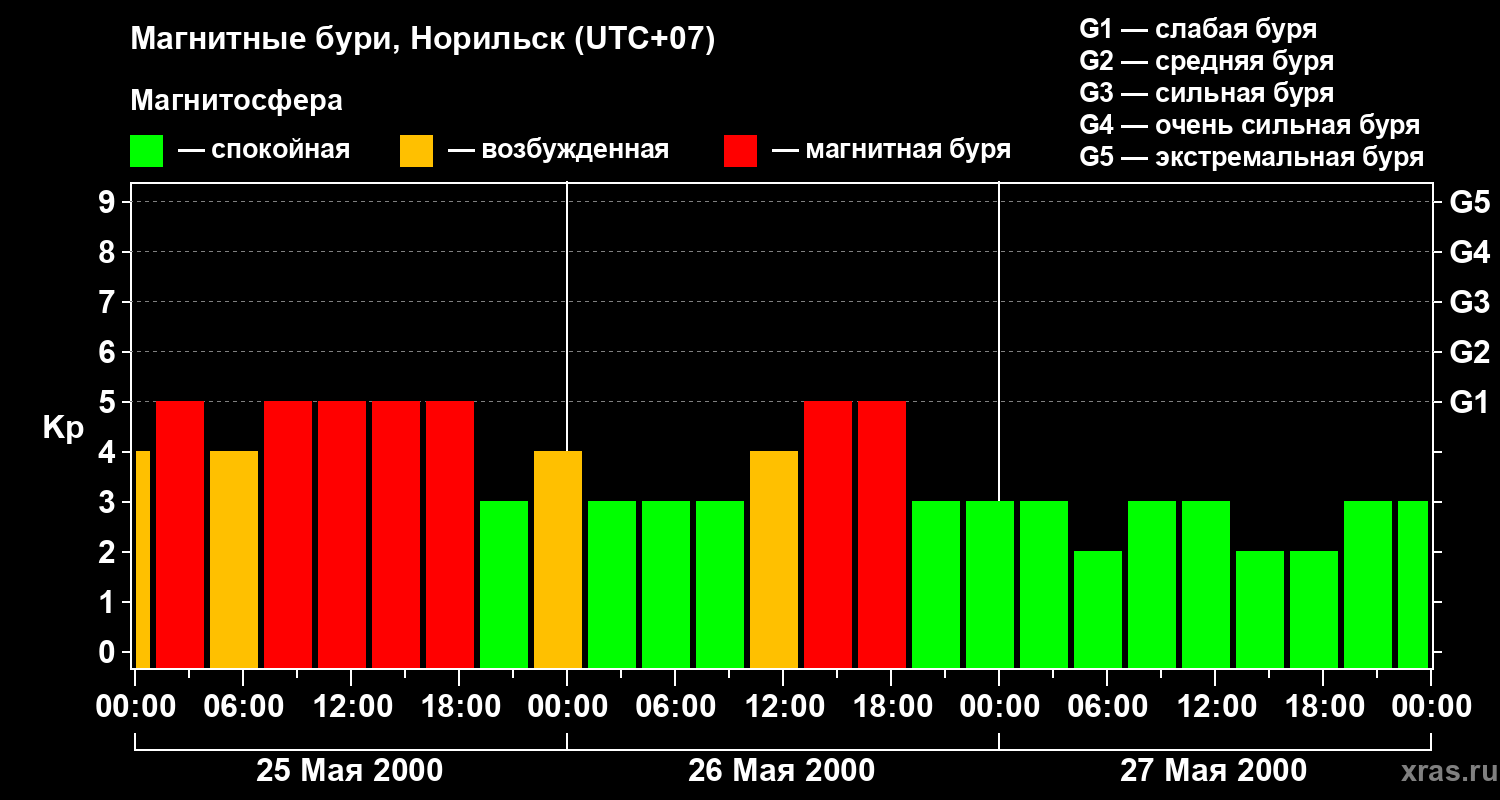
Task: Click the '12:00' time label above 25 Мая
Action: (351, 706)
